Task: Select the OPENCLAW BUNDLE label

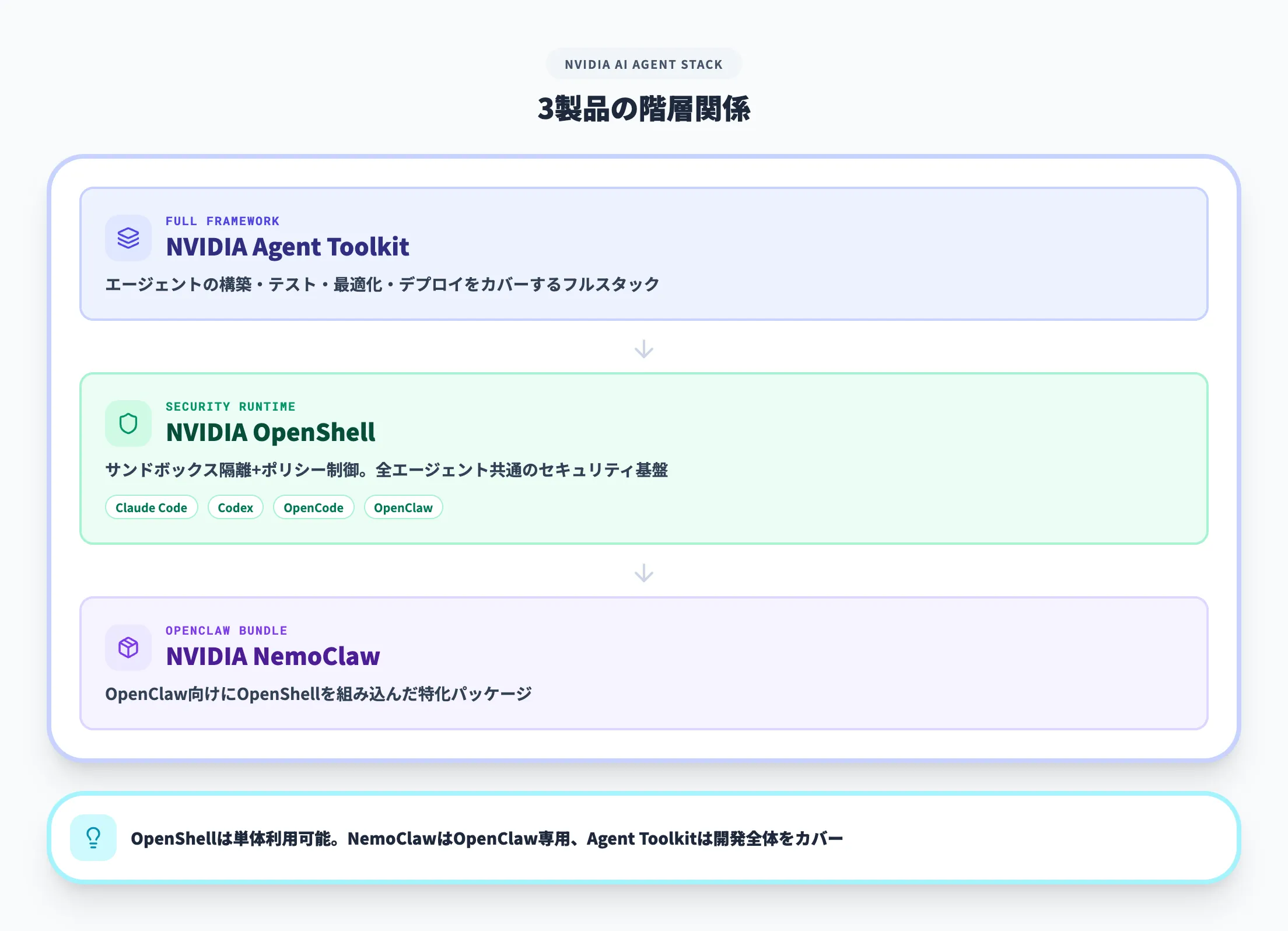Action: pyautogui.click(x=226, y=631)
